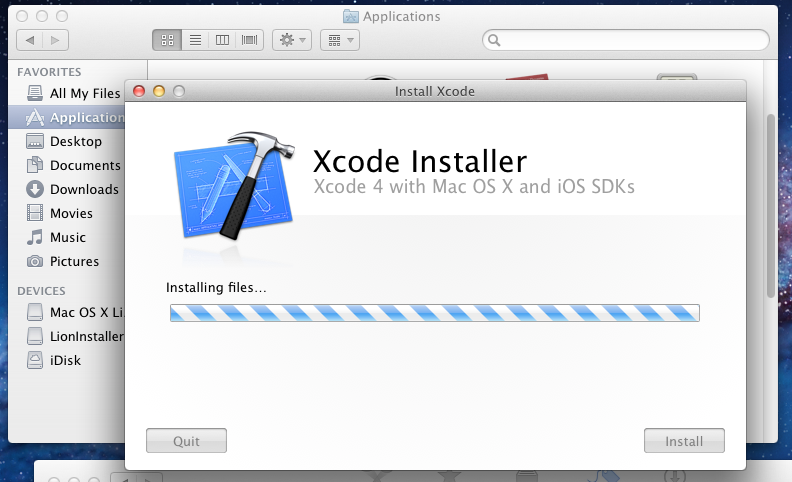Click the "Xcode 4 with Mac OS X and iOS SDKs" subtitle
Image resolution: width=792 pixels, height=482 pixels.
click(474, 186)
